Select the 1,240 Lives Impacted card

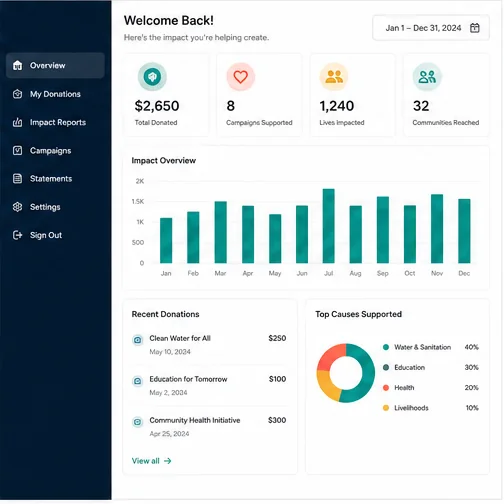(x=353, y=95)
